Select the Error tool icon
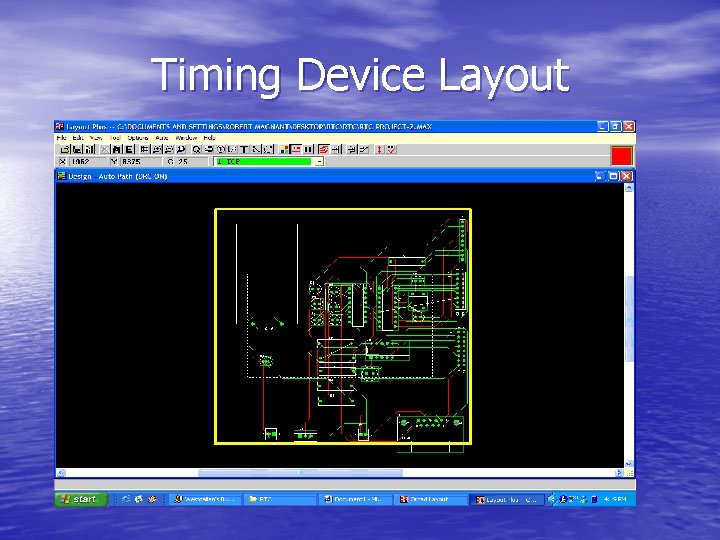Viewport: 720px width, 540px height. tap(268, 149)
